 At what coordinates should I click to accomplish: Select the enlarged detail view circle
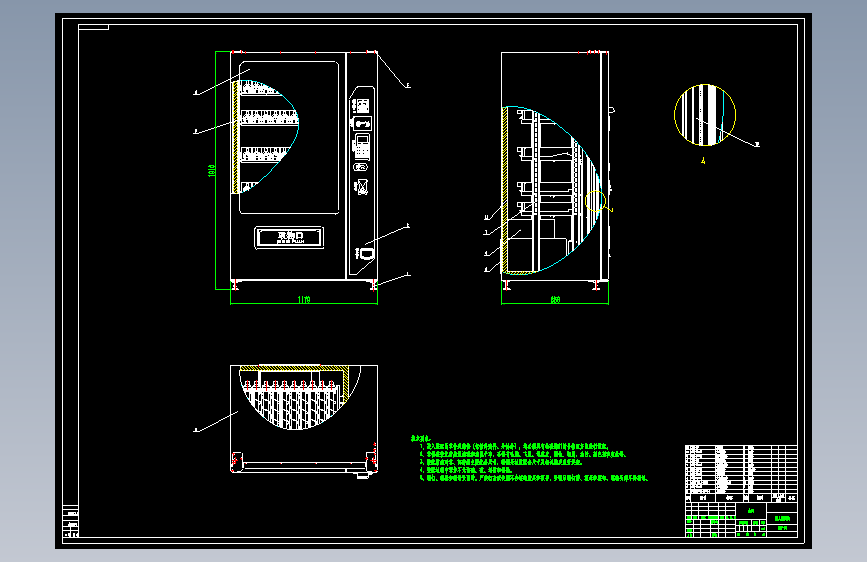(x=705, y=115)
